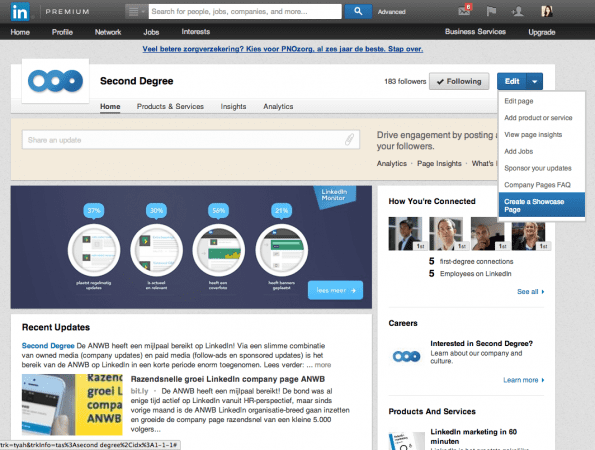Open Interested in Second Degree? heading

pos(482,343)
